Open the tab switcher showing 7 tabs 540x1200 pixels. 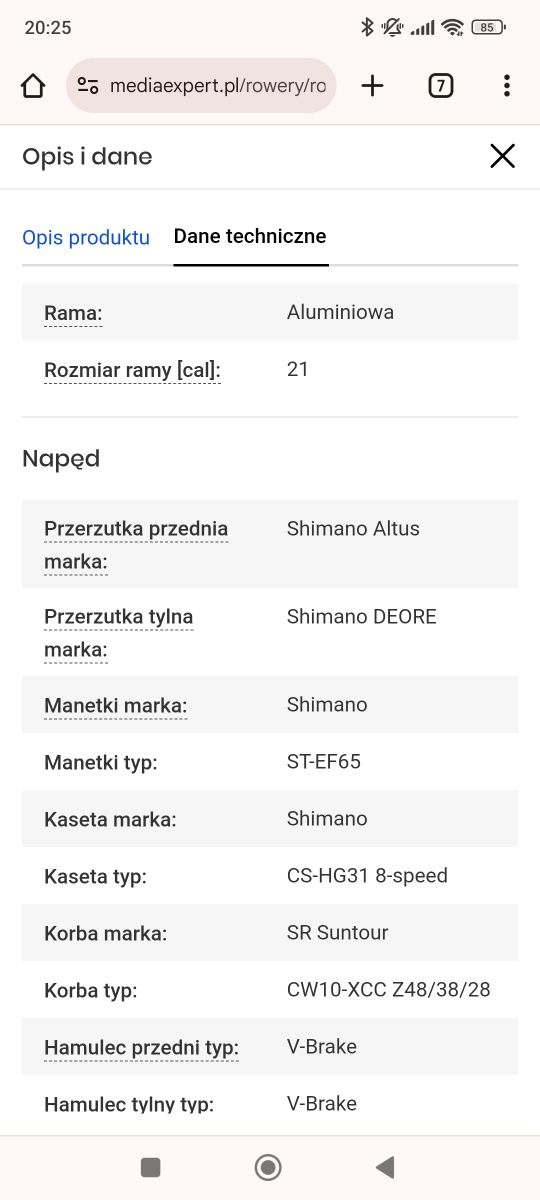(440, 86)
